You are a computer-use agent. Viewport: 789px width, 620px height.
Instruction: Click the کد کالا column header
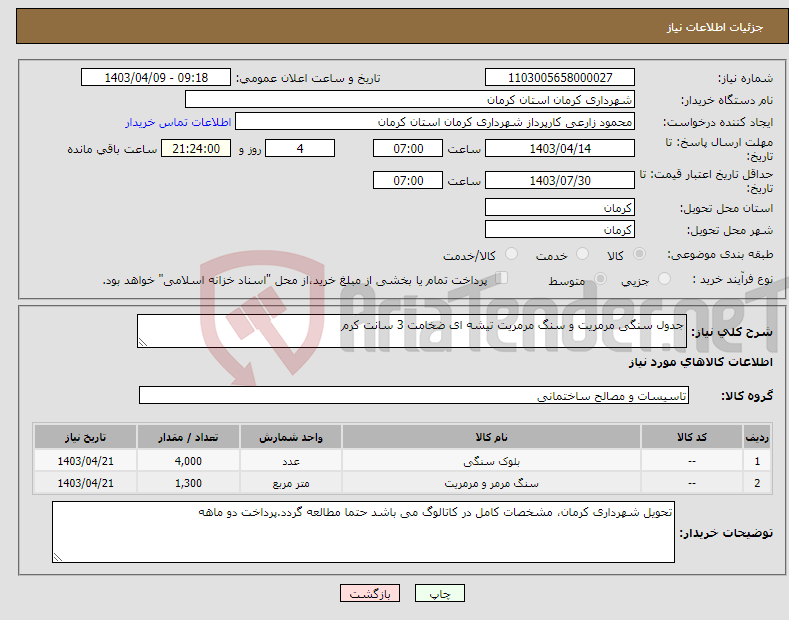(691, 437)
